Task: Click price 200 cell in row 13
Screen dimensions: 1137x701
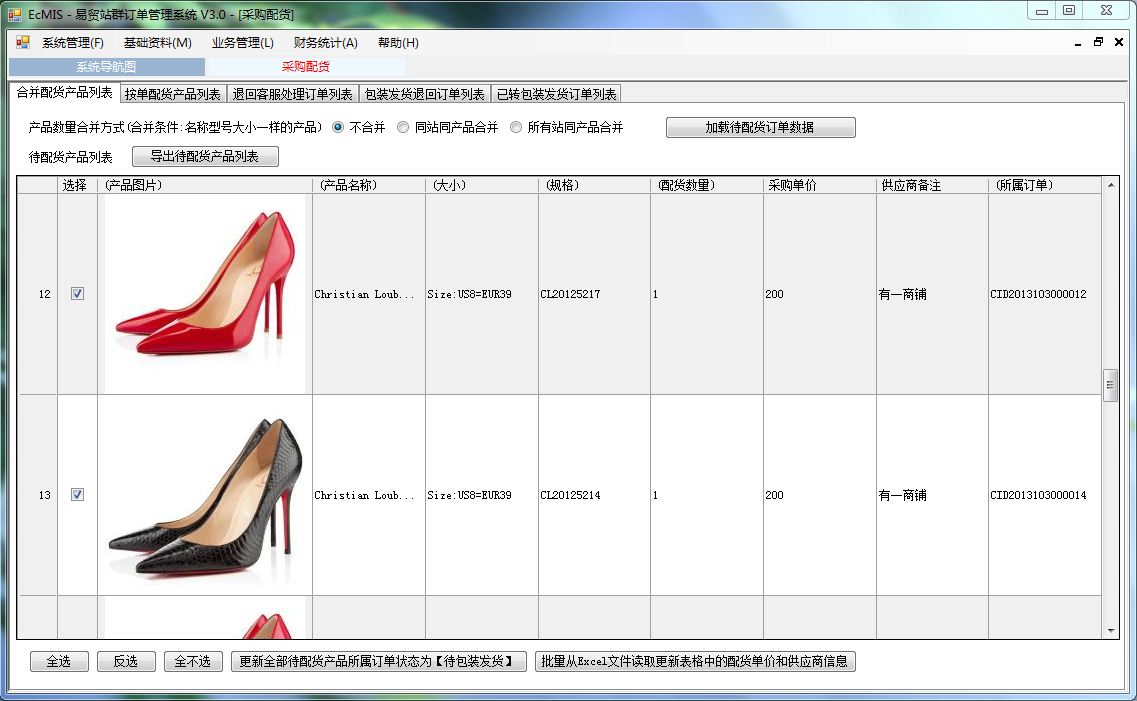Action: [820, 495]
